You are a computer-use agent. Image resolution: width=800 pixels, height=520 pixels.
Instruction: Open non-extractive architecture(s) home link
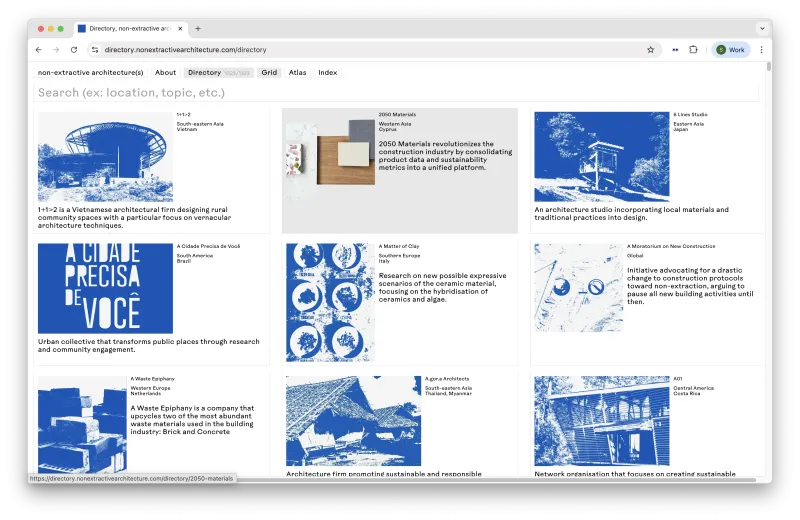click(90, 72)
